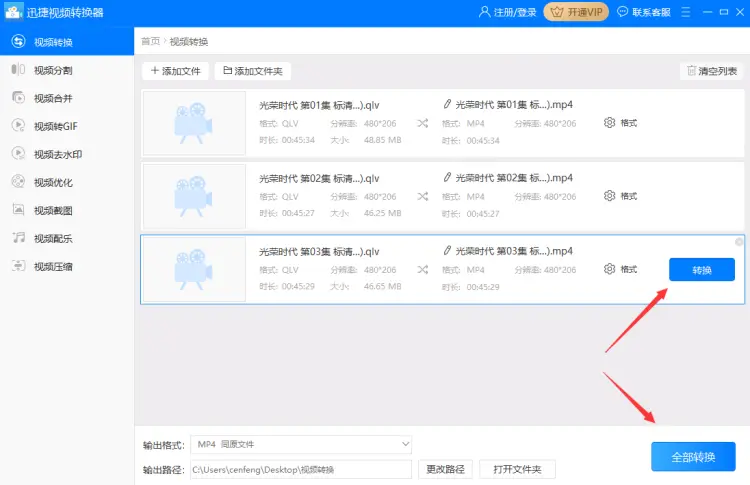This screenshot has width=750, height=485.
Task: Remove 第03集 using its small close icon
Action: 739,242
